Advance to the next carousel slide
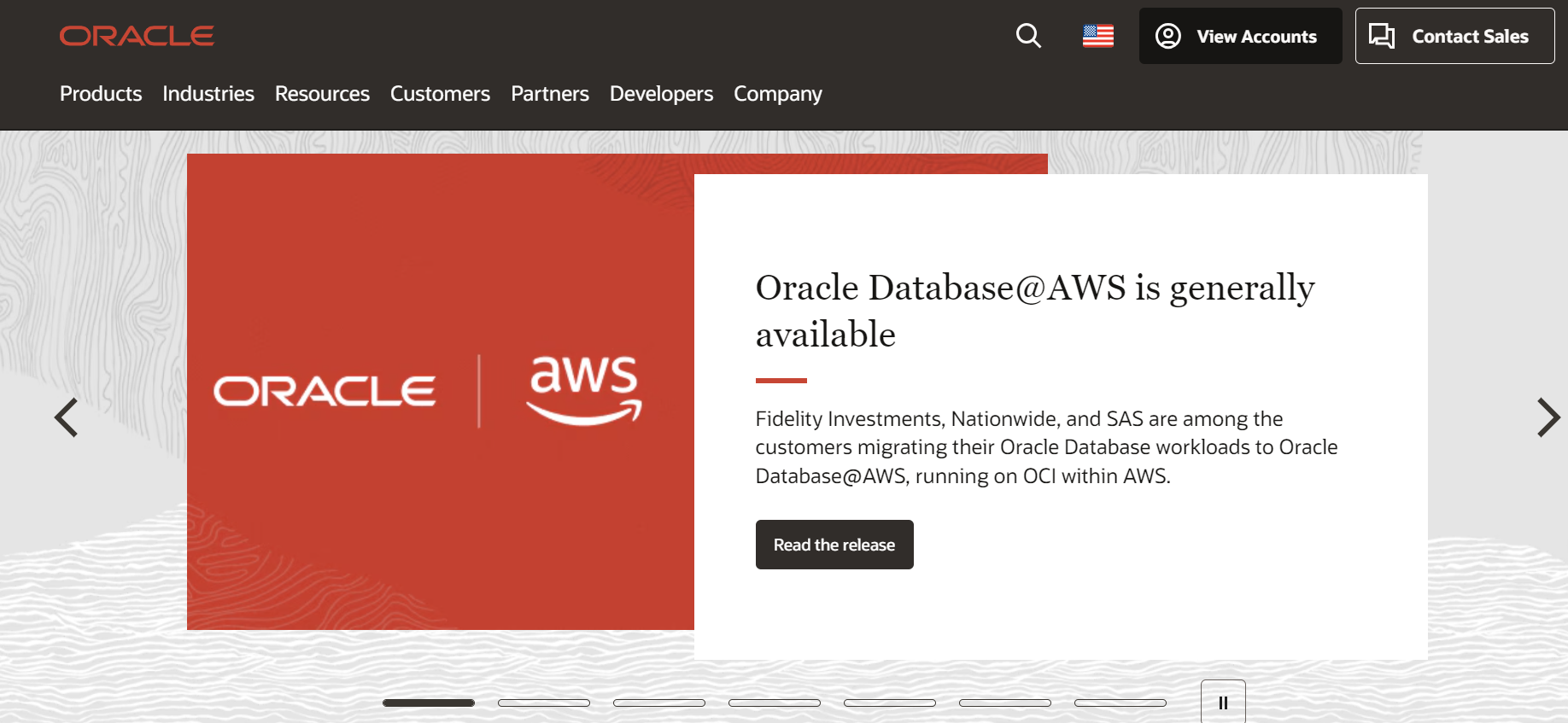The height and width of the screenshot is (723, 1568). pos(1548,417)
